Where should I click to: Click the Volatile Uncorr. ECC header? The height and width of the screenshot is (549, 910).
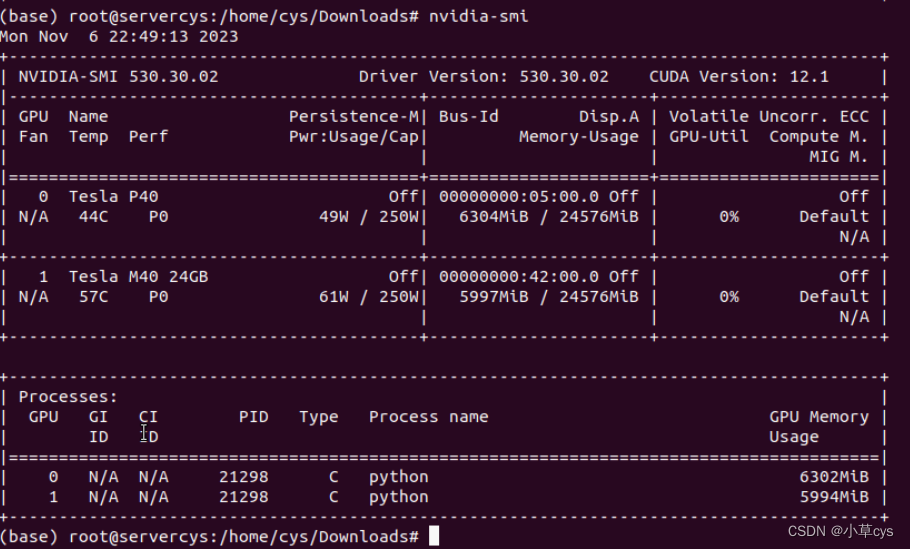(x=769, y=117)
